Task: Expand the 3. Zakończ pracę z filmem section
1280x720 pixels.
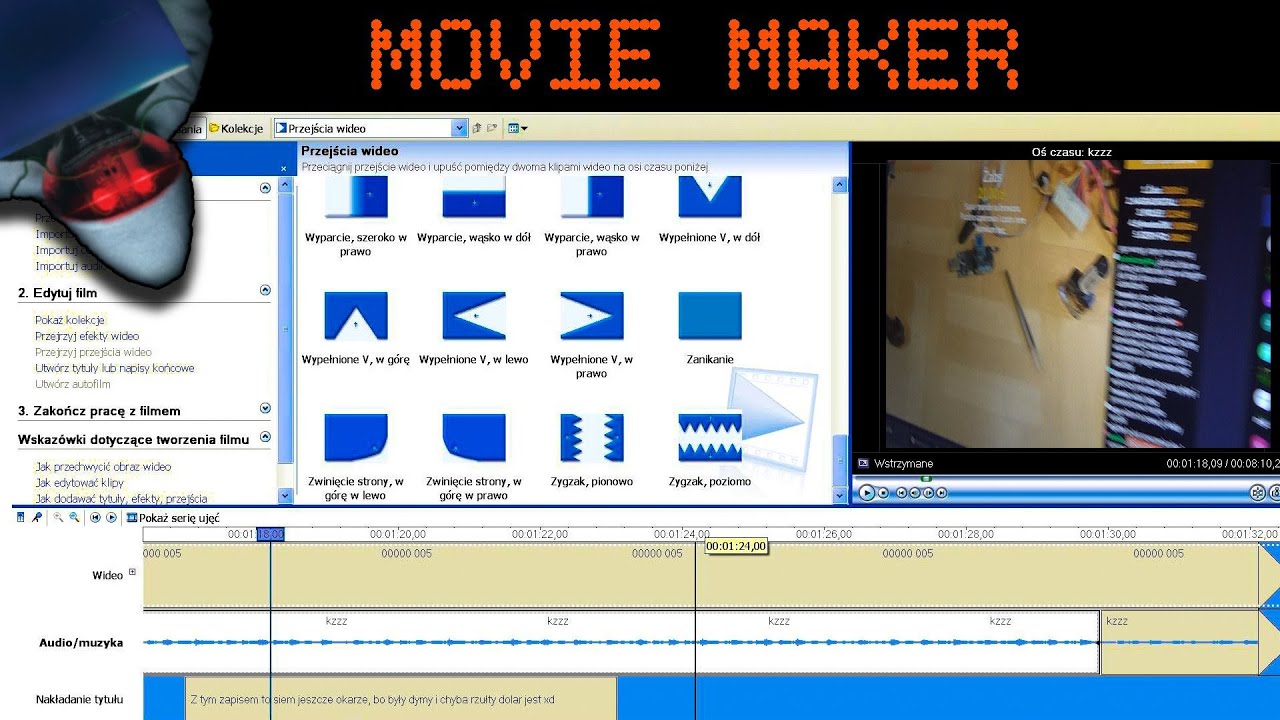Action: click(265, 408)
